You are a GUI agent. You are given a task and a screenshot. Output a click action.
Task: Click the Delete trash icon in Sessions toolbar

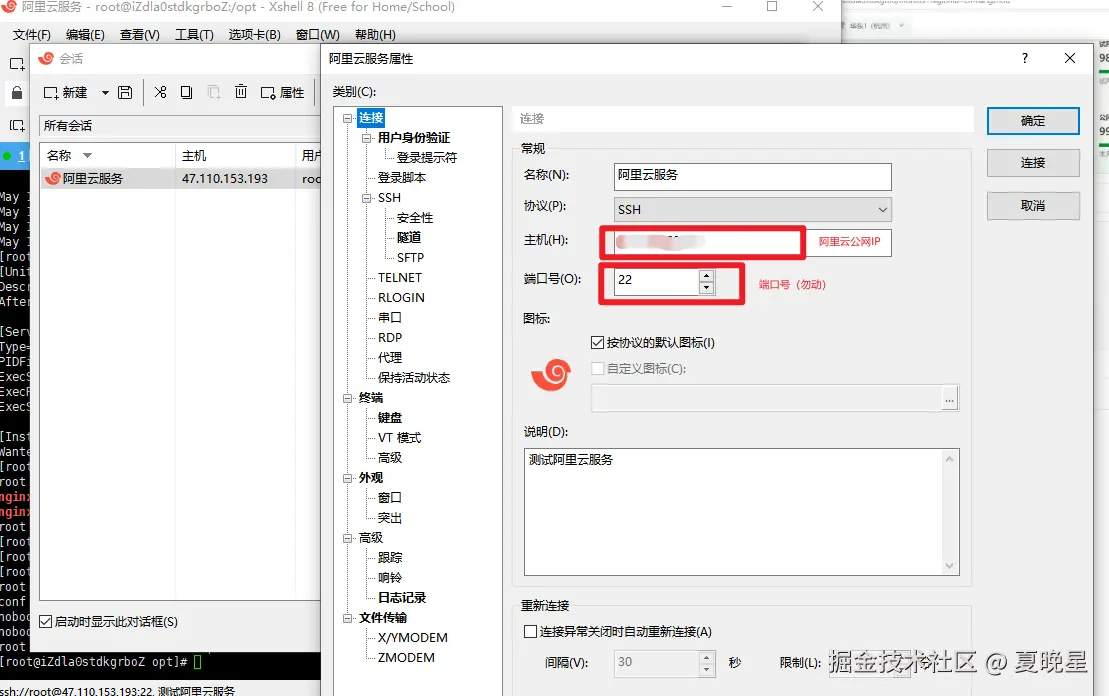[241, 91]
